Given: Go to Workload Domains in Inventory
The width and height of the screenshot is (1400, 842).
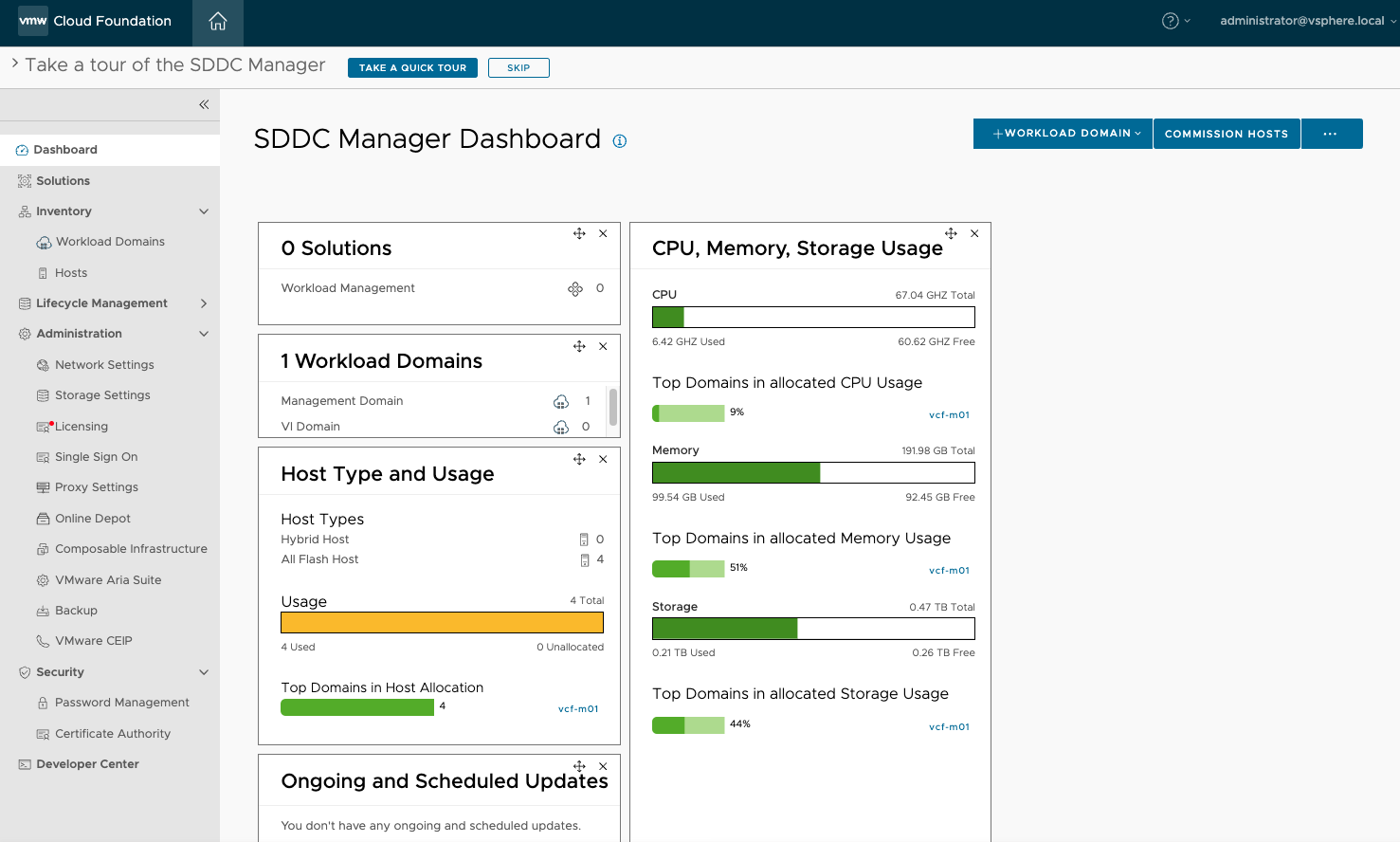Looking at the screenshot, I should [110, 242].
